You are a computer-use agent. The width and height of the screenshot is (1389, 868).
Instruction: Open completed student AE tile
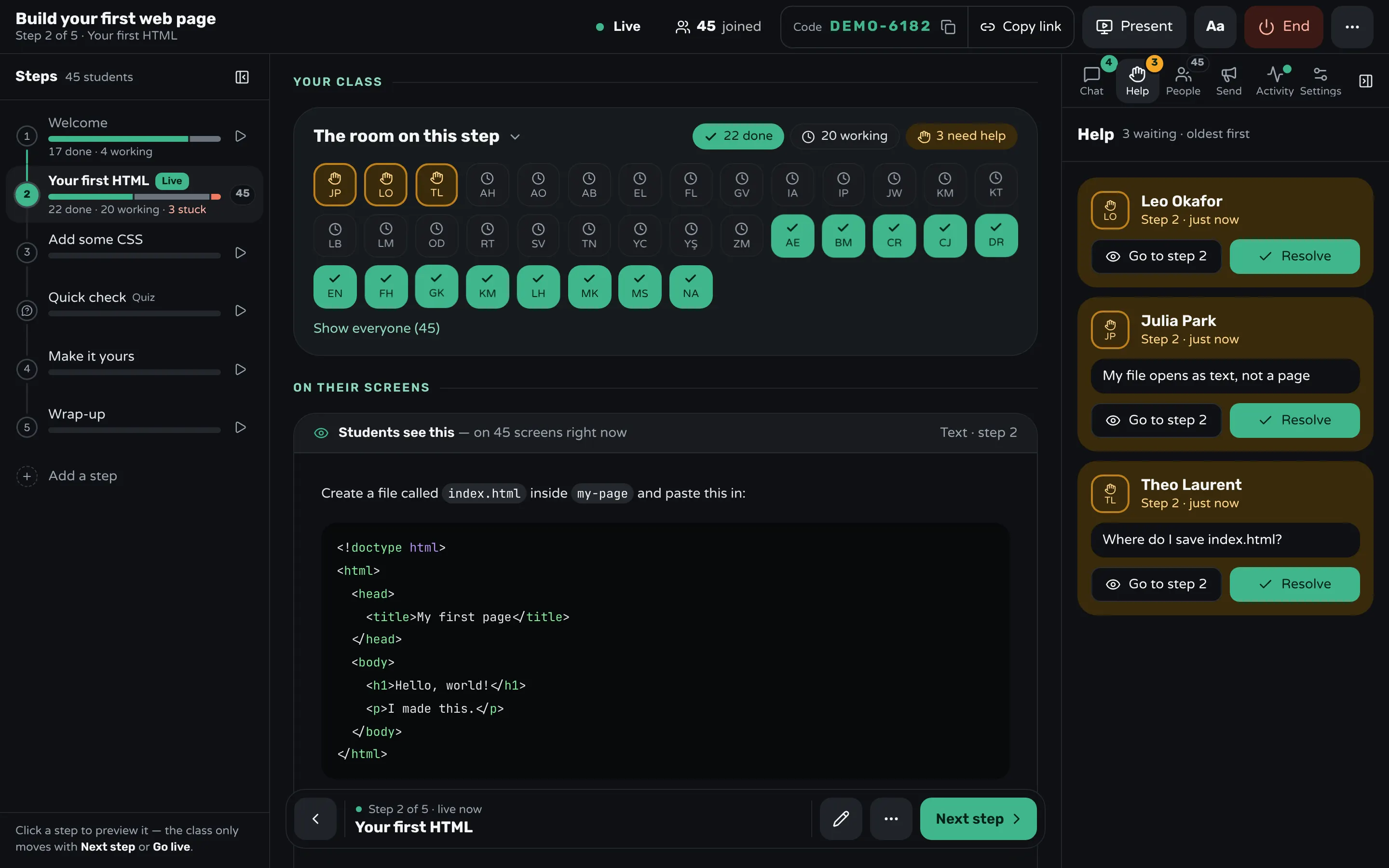click(792, 235)
